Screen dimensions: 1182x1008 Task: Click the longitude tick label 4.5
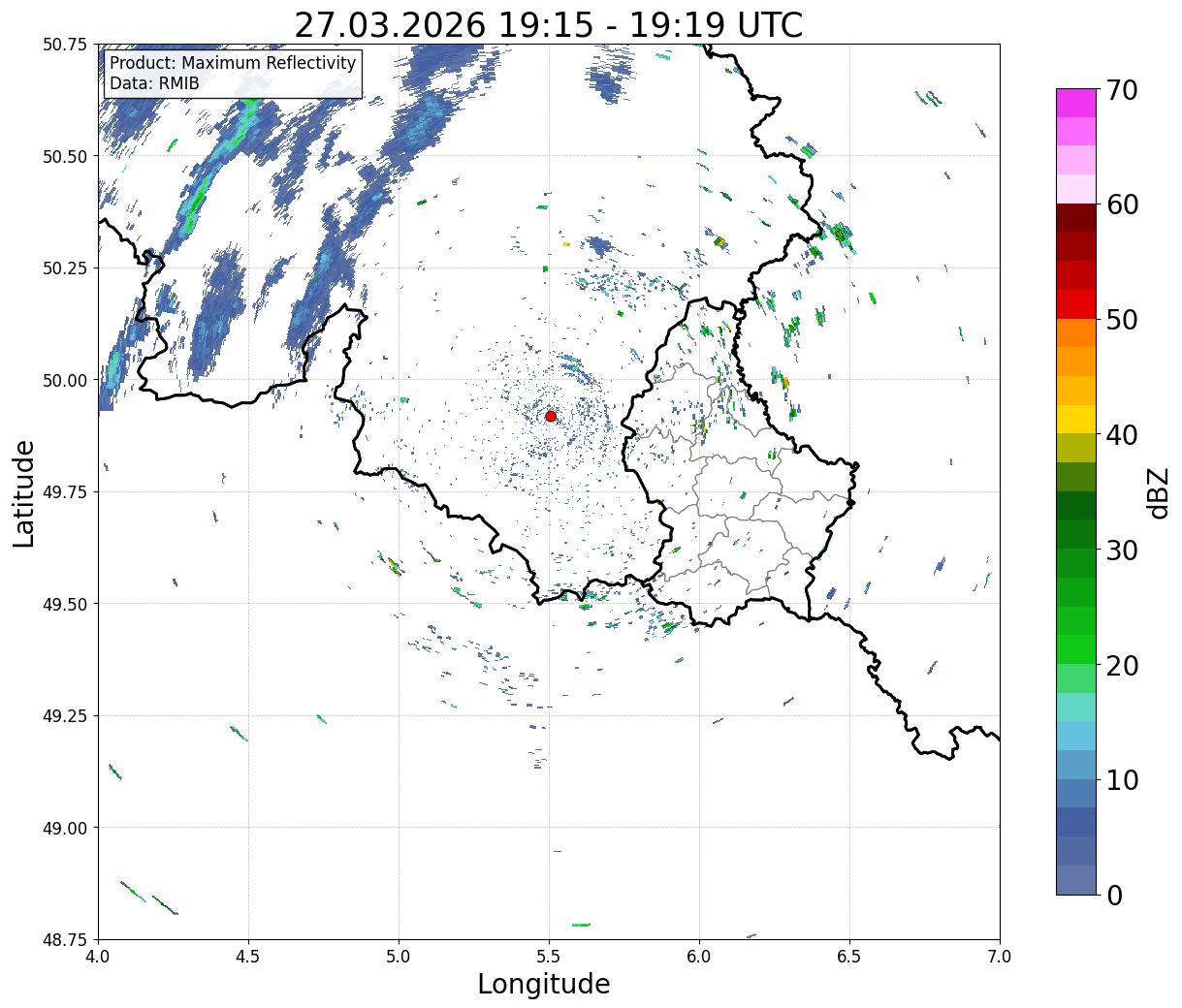click(x=248, y=957)
